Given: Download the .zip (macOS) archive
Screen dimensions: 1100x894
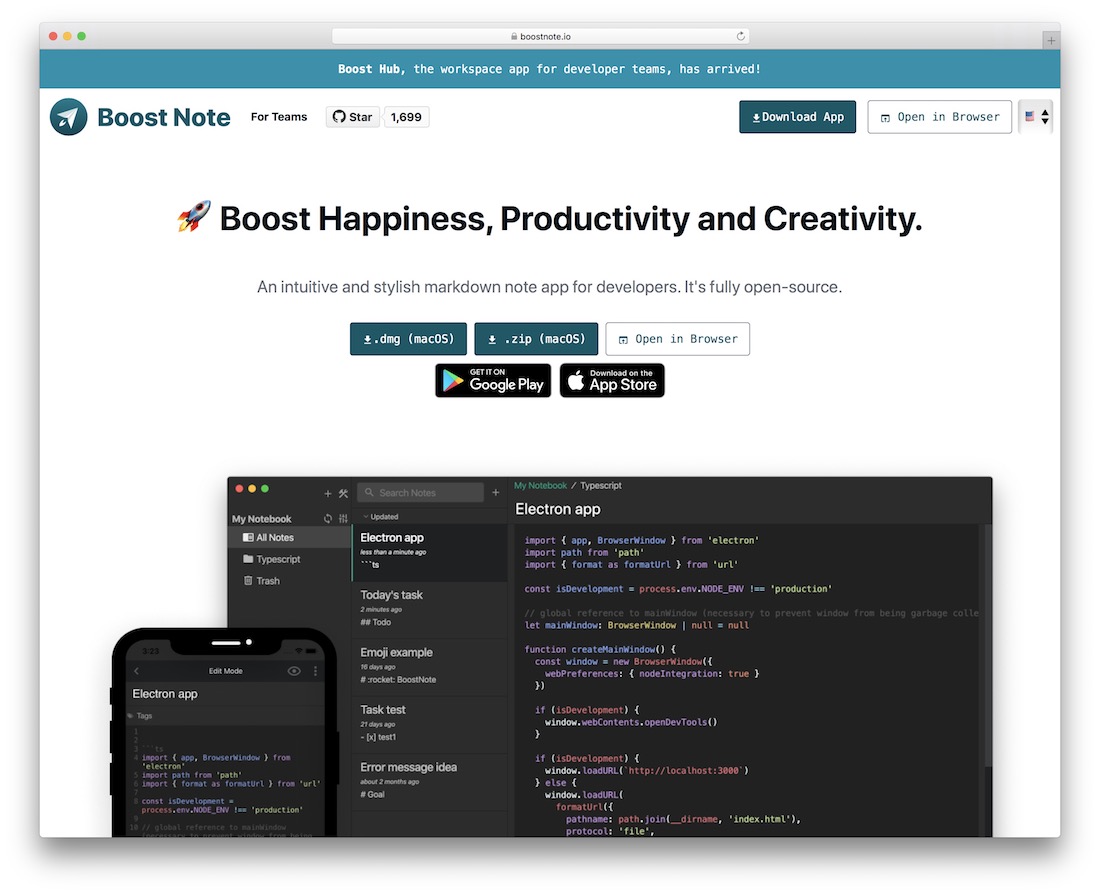Looking at the screenshot, I should pyautogui.click(x=536, y=339).
